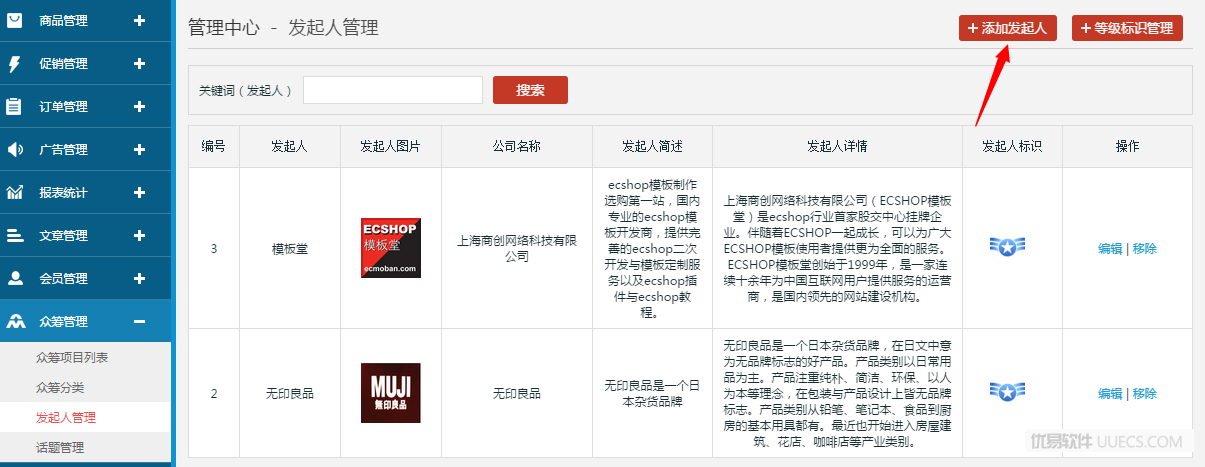The image size is (1205, 467).
Task: Click the 文章管理 lines icon
Action: 15,235
